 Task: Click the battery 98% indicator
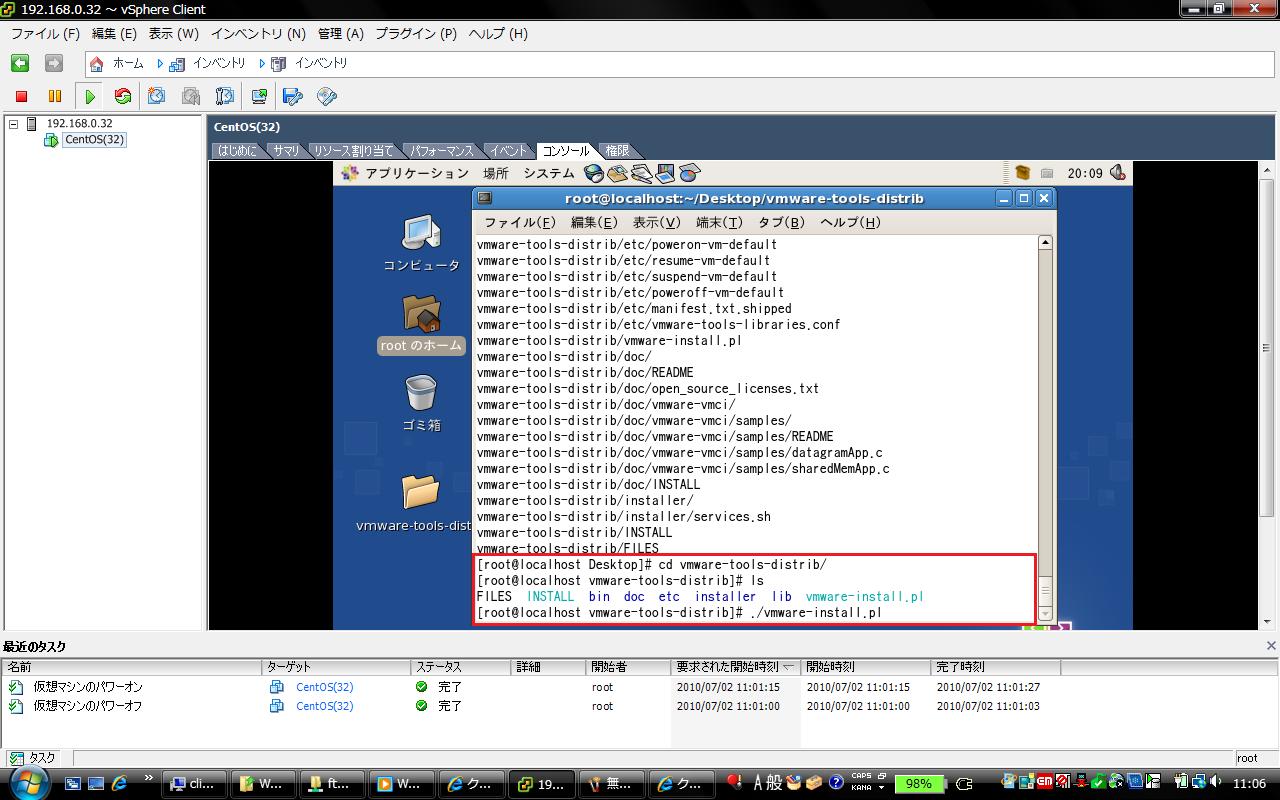(x=918, y=784)
